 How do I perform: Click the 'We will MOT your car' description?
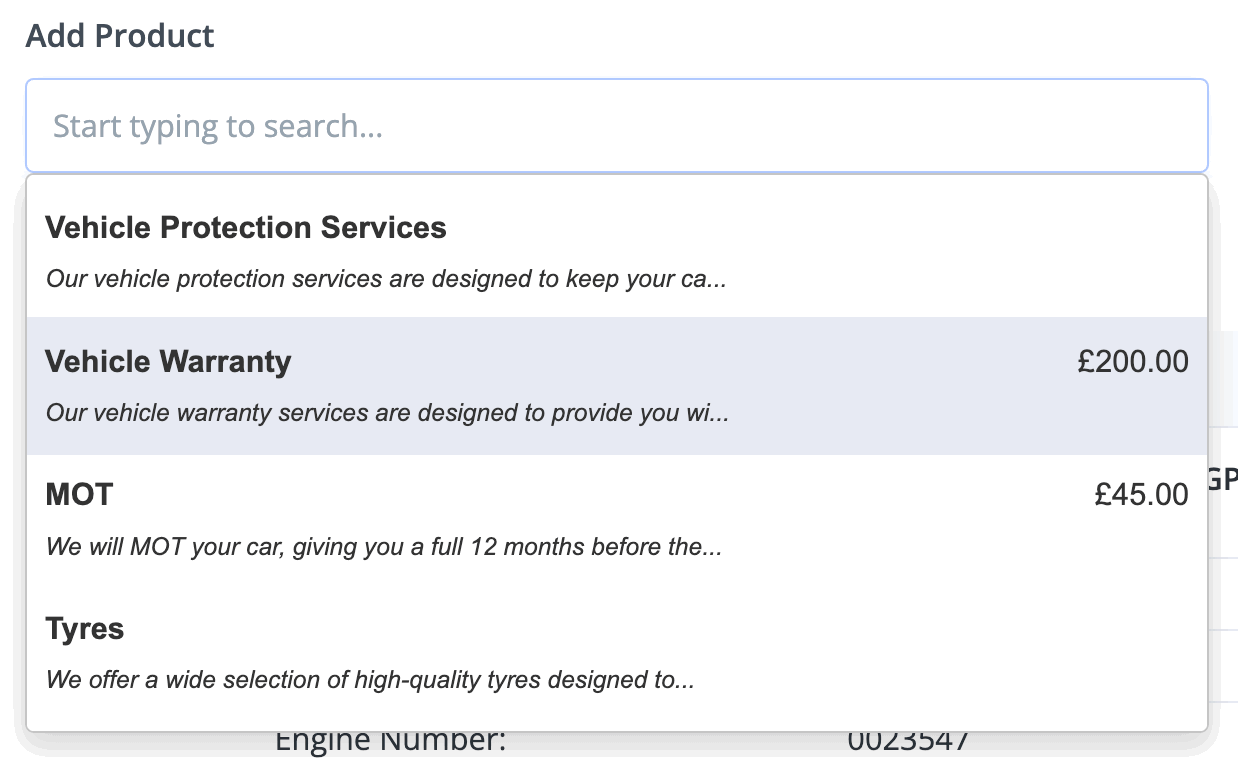pos(384,547)
